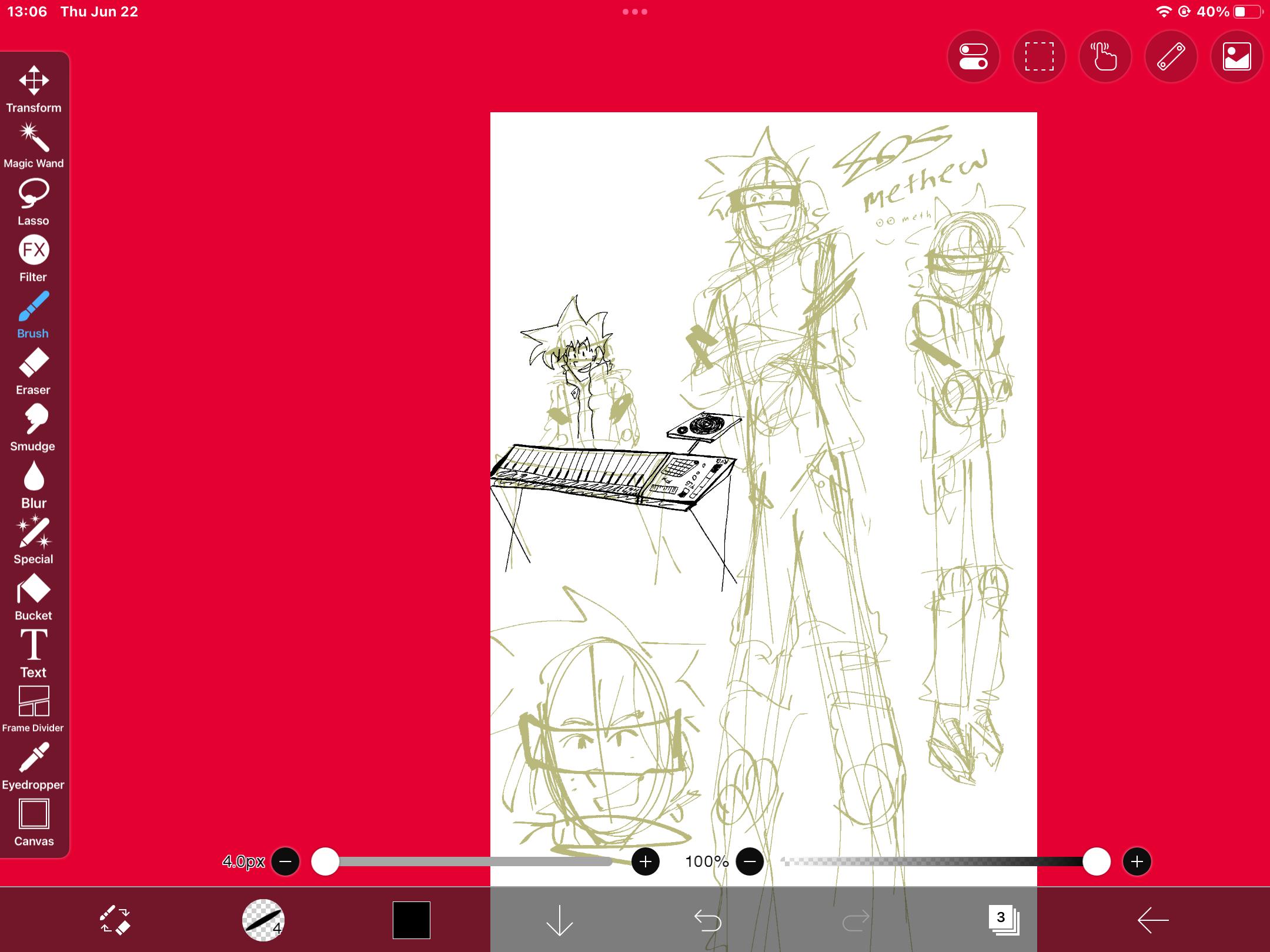Image resolution: width=1270 pixels, height=952 pixels.
Task: Increase brush size with plus button
Action: (x=645, y=862)
